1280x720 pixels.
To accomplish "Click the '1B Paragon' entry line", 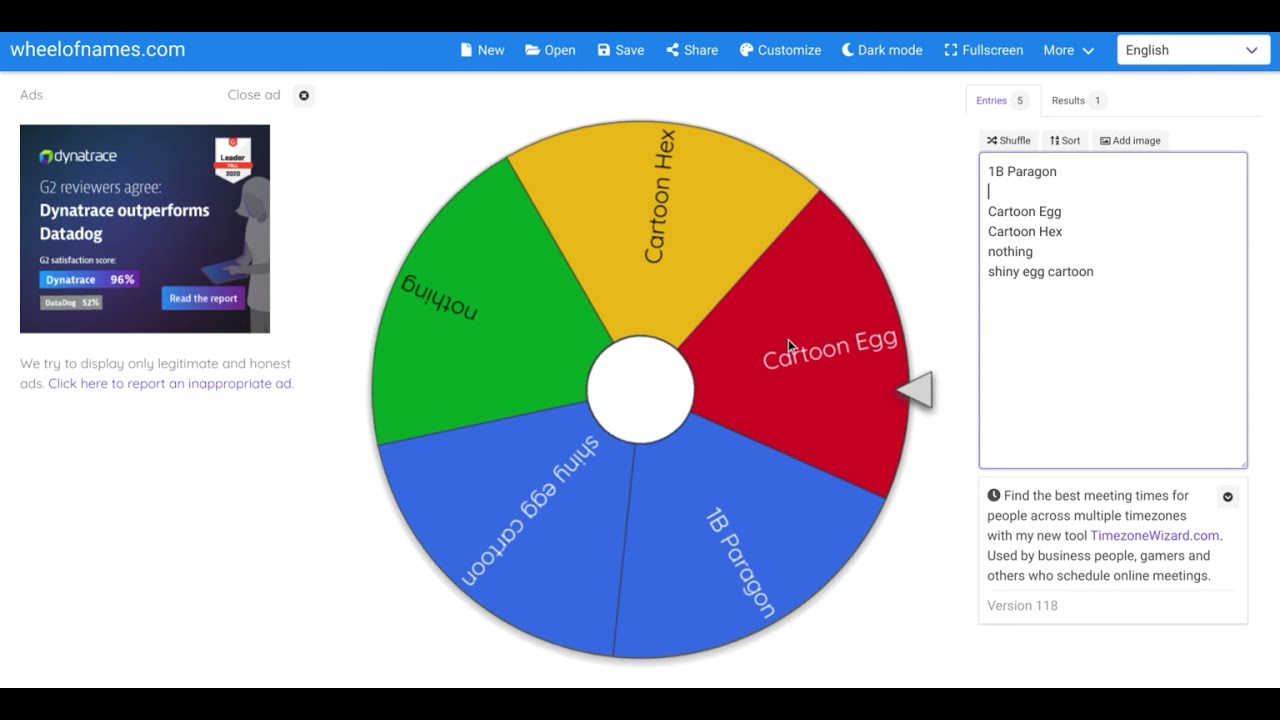I will (x=1022, y=171).
